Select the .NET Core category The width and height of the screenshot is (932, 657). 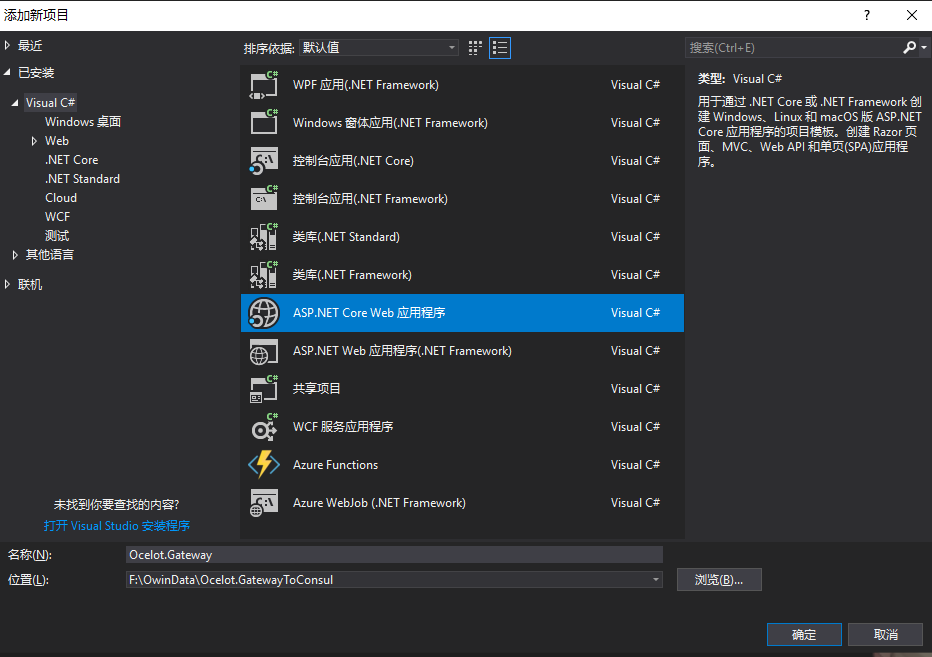coord(71,160)
